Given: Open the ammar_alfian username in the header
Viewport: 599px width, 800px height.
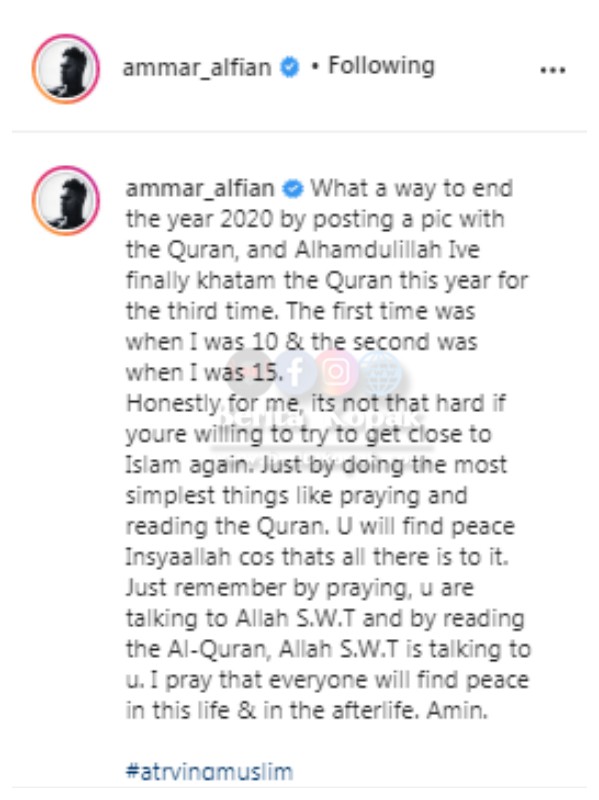Looking at the screenshot, I should coord(197,67).
